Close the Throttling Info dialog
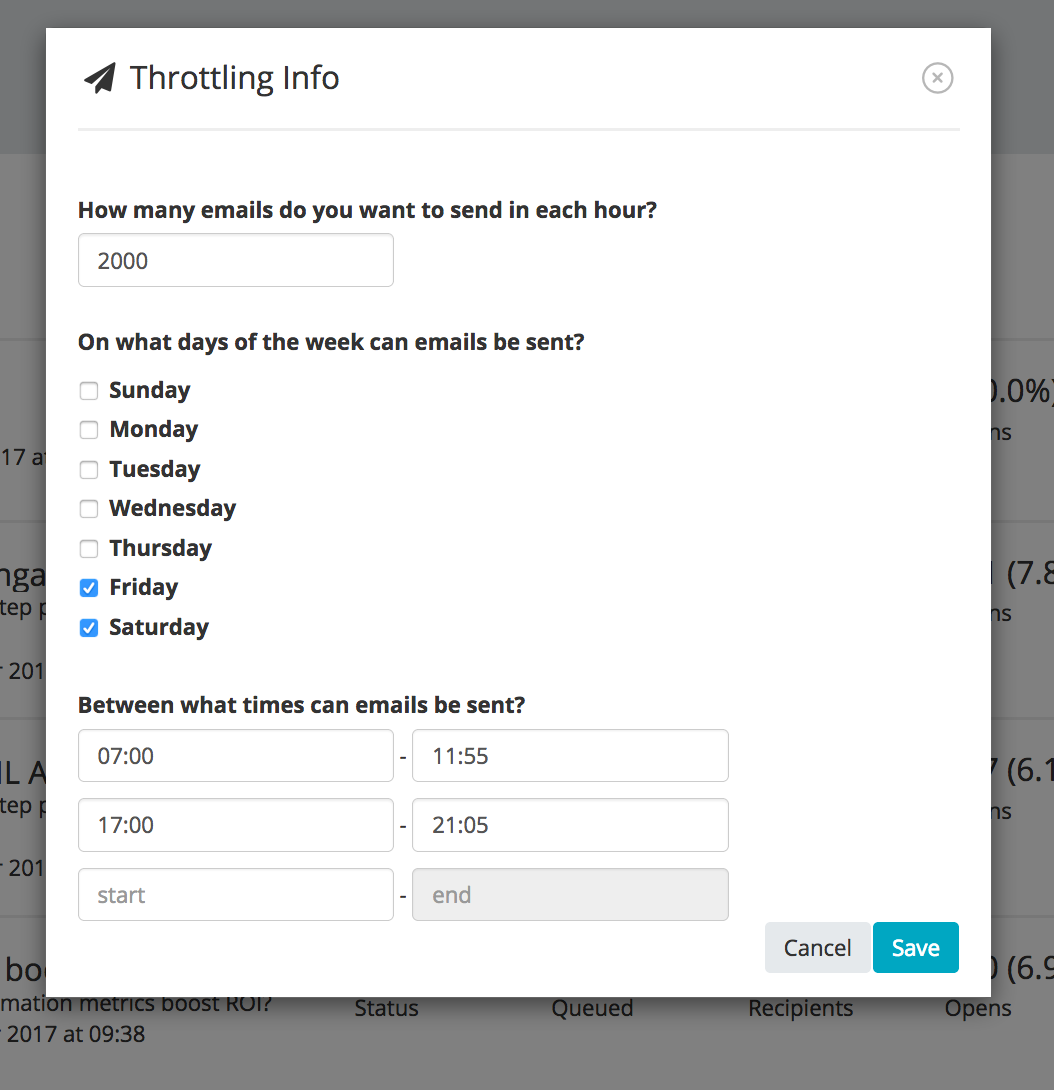The height and width of the screenshot is (1090, 1054). point(937,78)
